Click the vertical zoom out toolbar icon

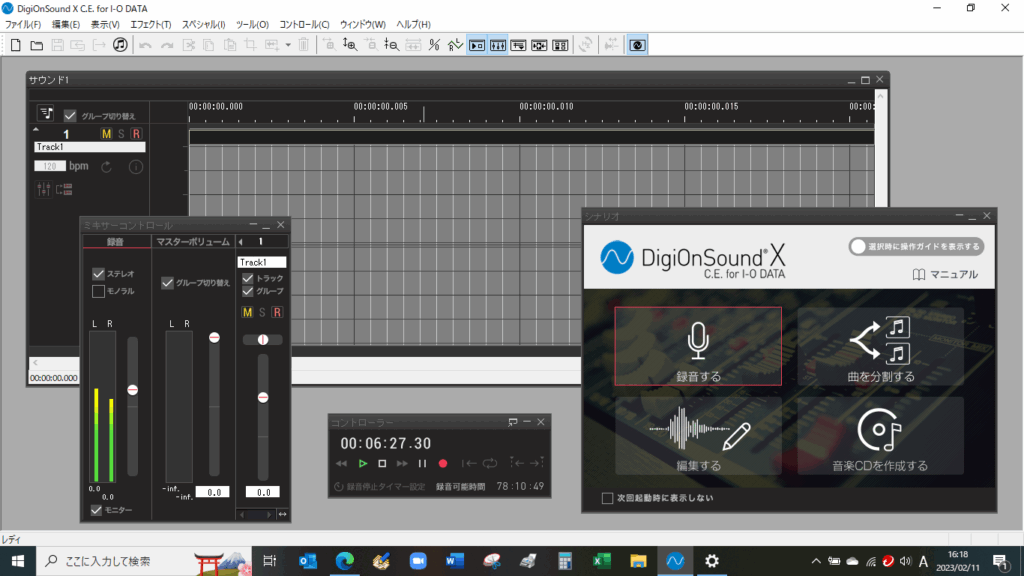[x=391, y=45]
